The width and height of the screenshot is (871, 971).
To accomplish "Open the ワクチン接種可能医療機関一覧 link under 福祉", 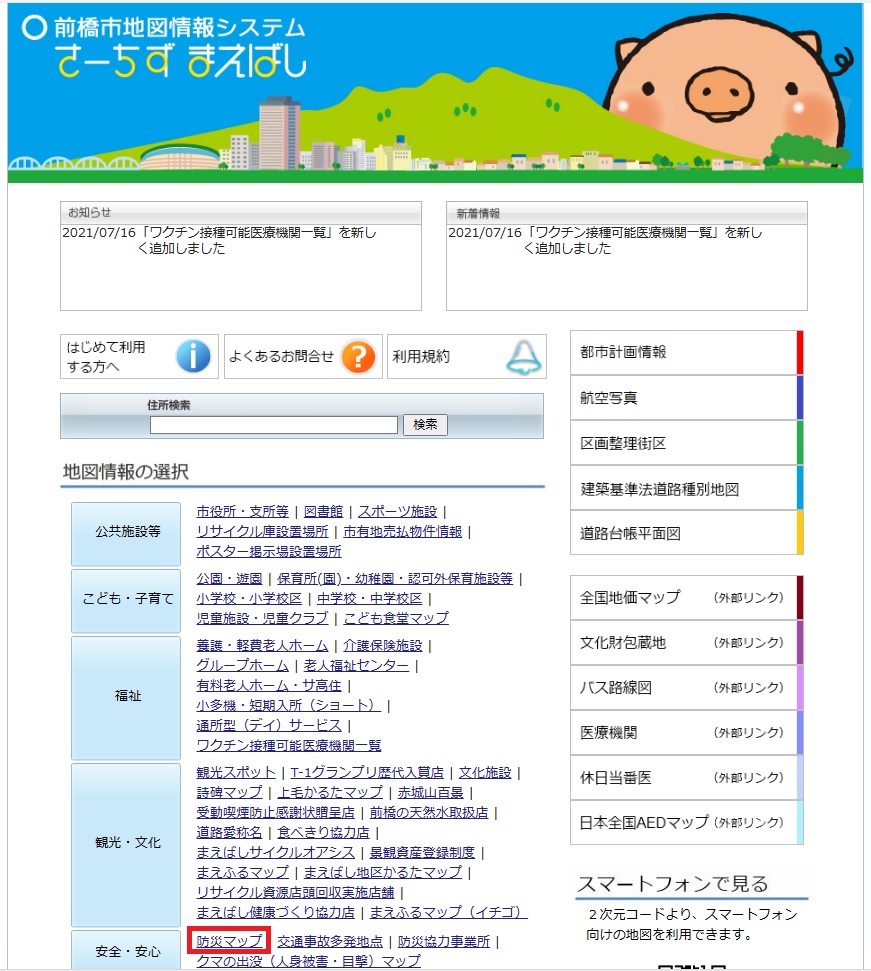I will coord(288,745).
